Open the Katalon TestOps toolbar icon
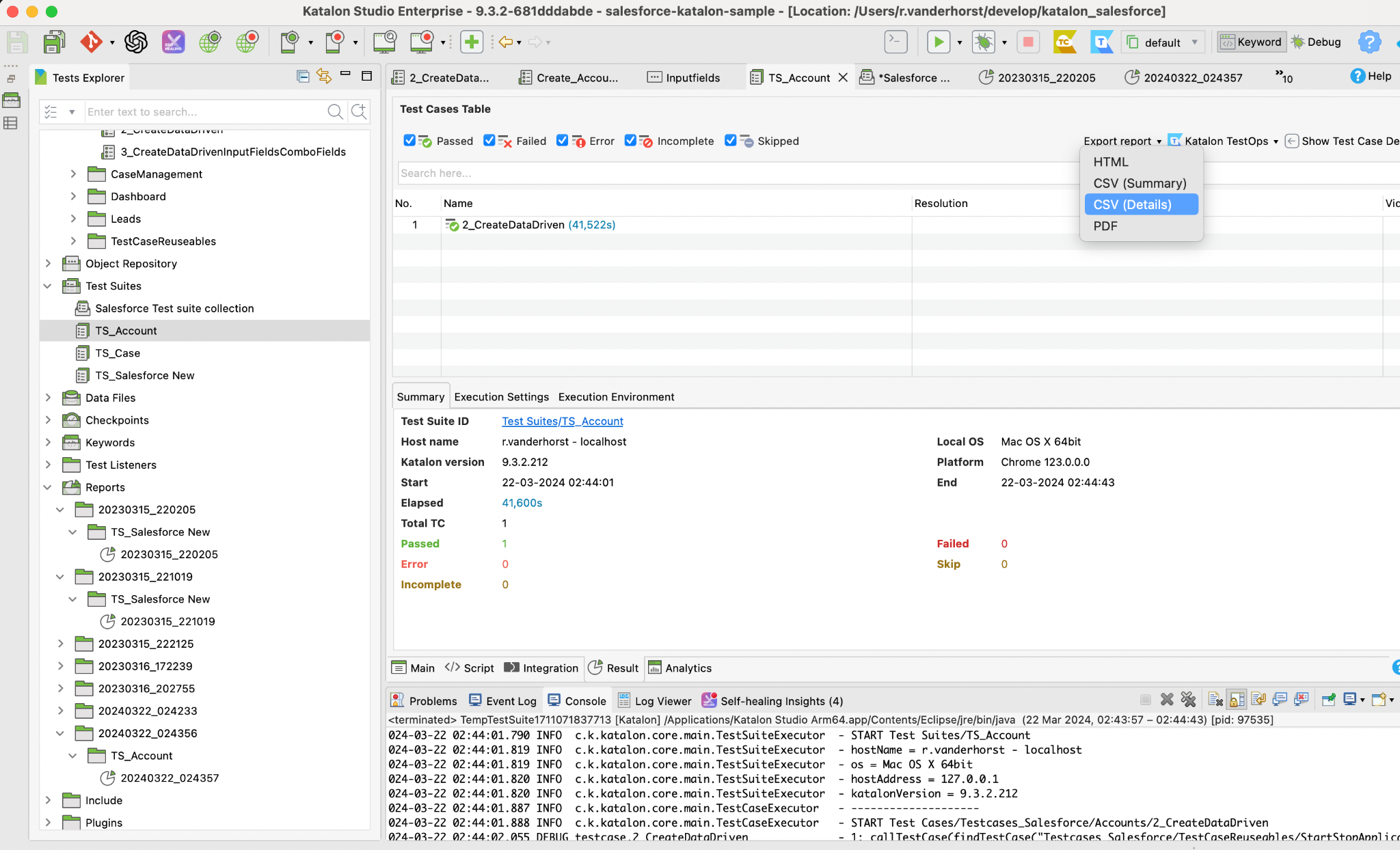The width and height of the screenshot is (1400, 850). click(x=1101, y=42)
